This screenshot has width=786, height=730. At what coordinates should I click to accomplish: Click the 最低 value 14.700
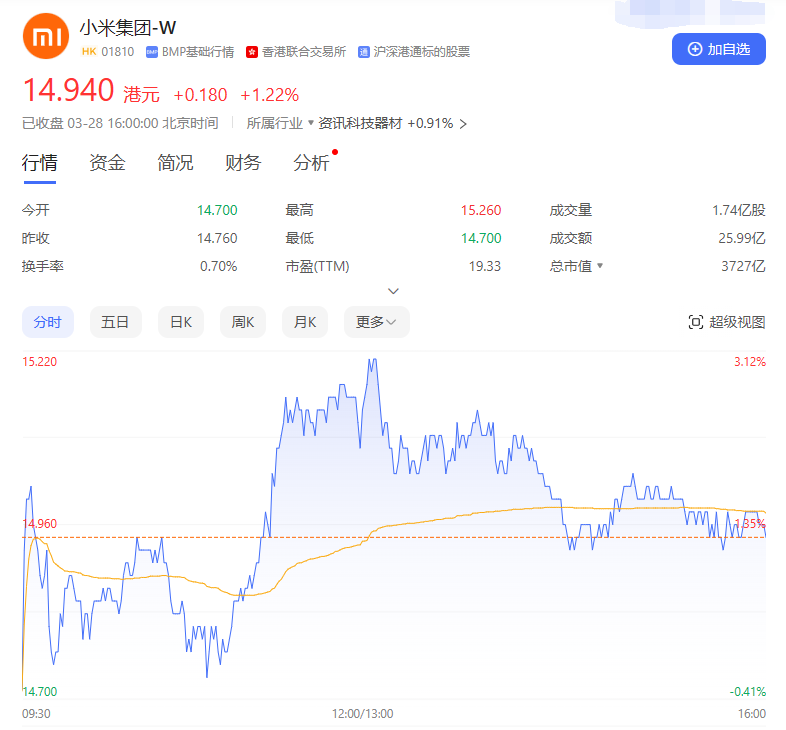(481, 238)
